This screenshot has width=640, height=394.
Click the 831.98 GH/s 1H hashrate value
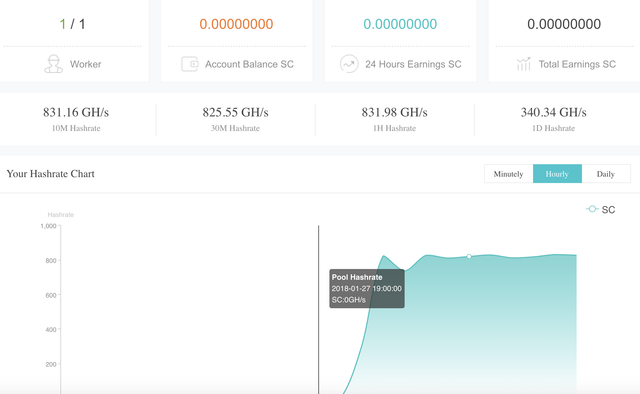click(x=394, y=112)
